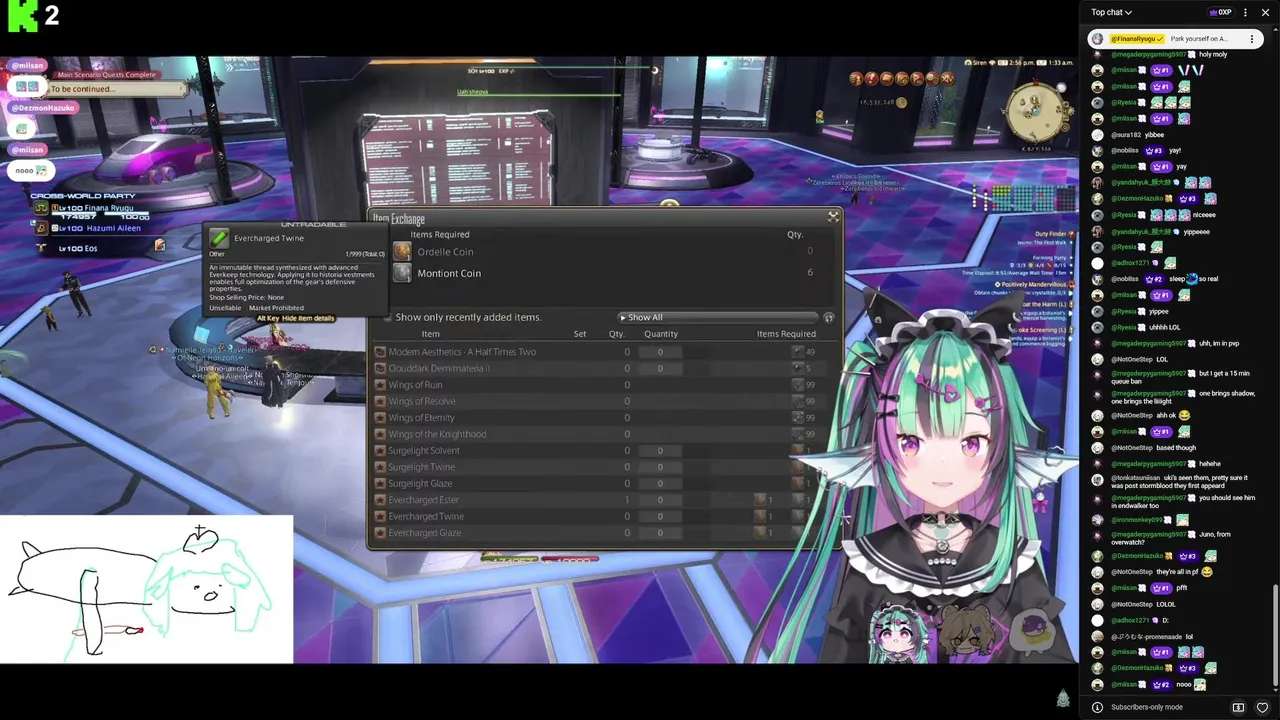Click the Super Chat icon beside the heart

click(1238, 707)
